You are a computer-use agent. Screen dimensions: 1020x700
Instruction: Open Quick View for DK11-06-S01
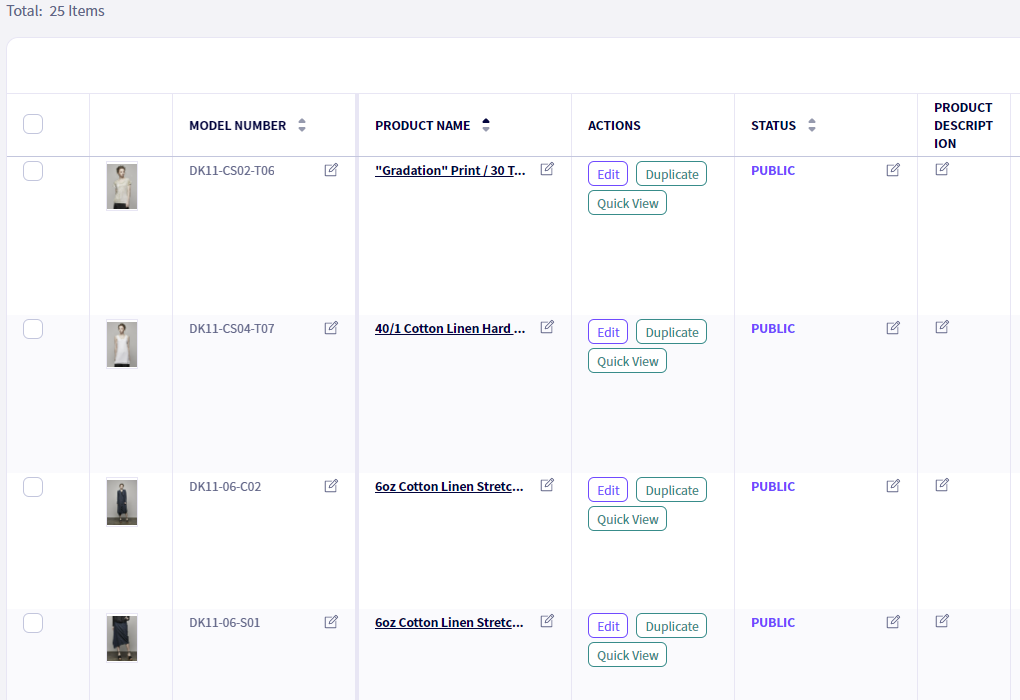[x=628, y=655]
